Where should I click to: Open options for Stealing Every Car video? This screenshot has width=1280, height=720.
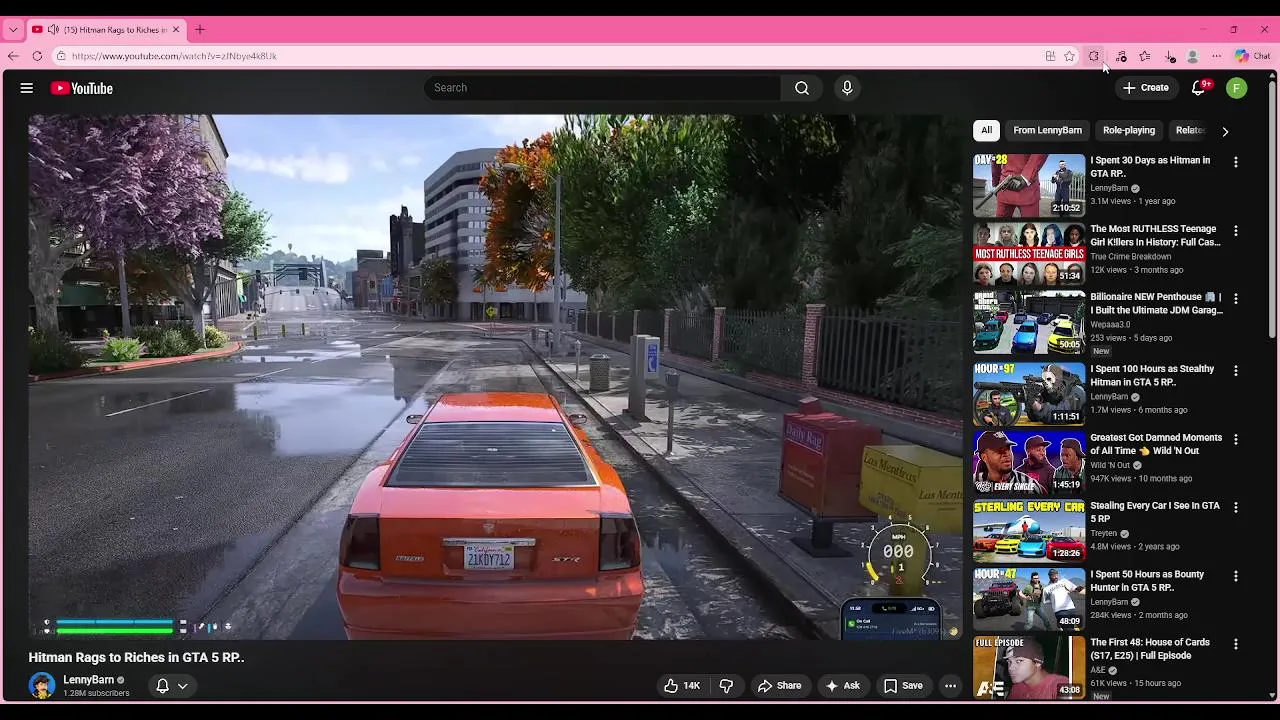tap(1236, 507)
